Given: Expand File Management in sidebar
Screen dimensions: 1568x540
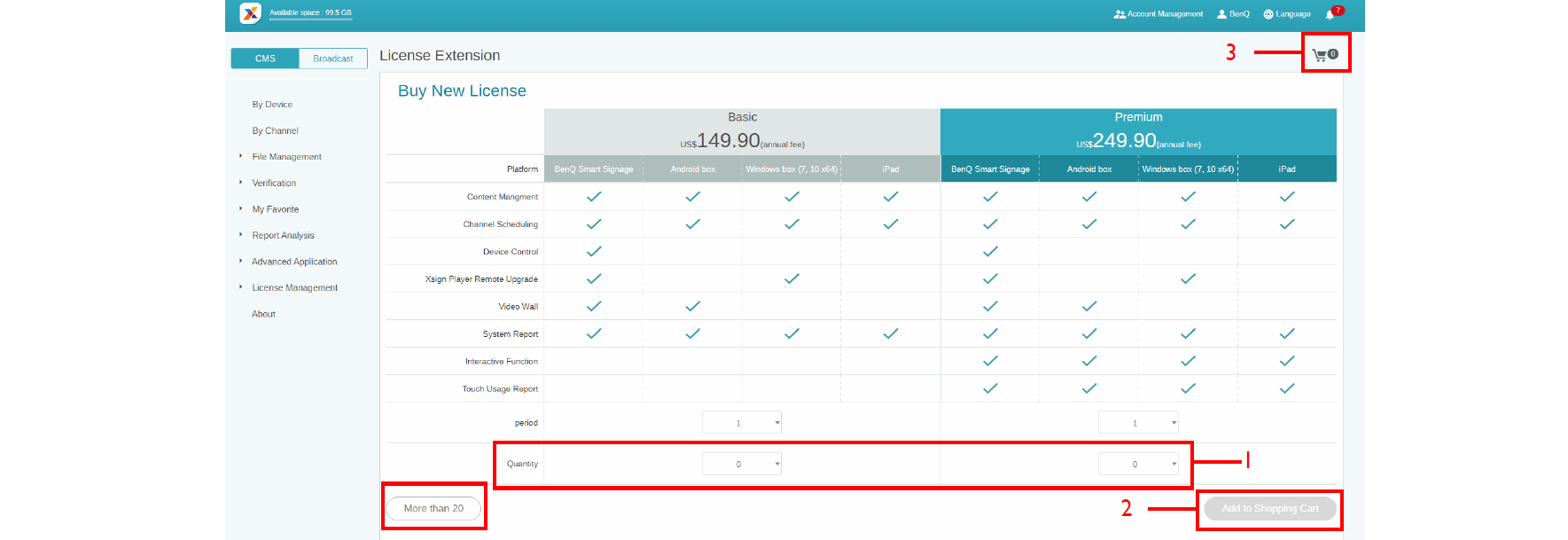Looking at the screenshot, I should point(286,157).
